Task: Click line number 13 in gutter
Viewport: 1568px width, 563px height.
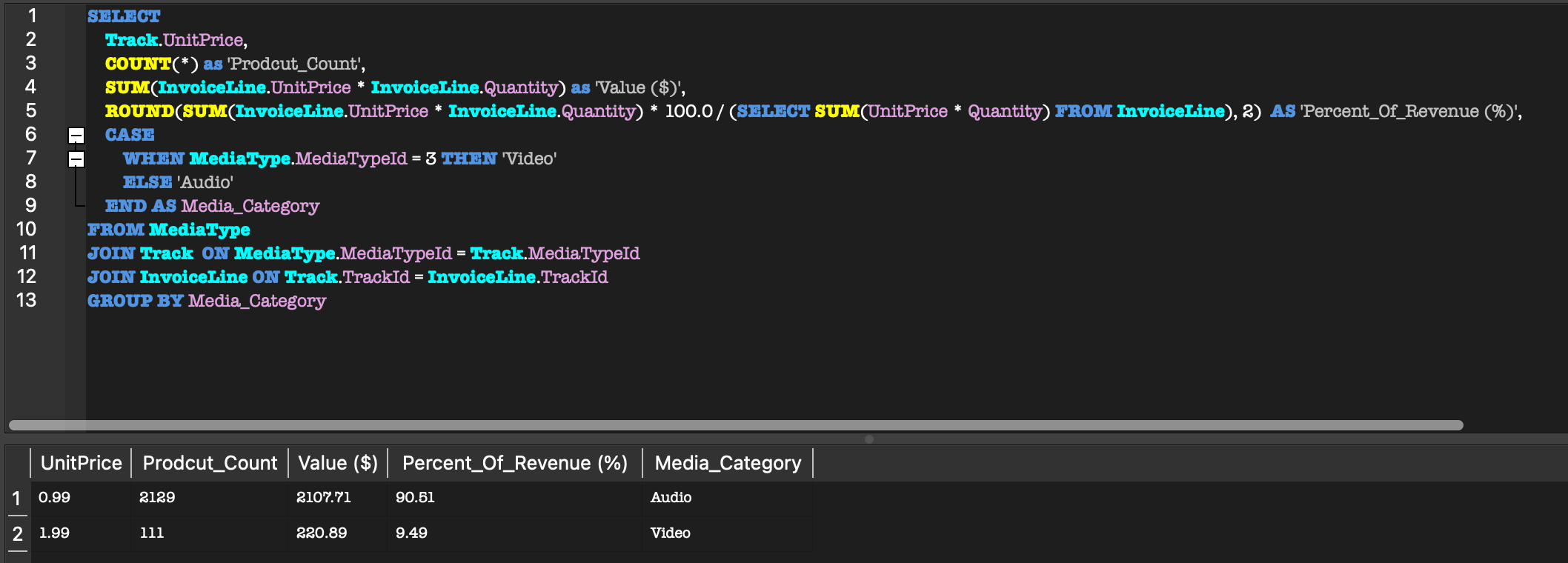Action: click(26, 300)
